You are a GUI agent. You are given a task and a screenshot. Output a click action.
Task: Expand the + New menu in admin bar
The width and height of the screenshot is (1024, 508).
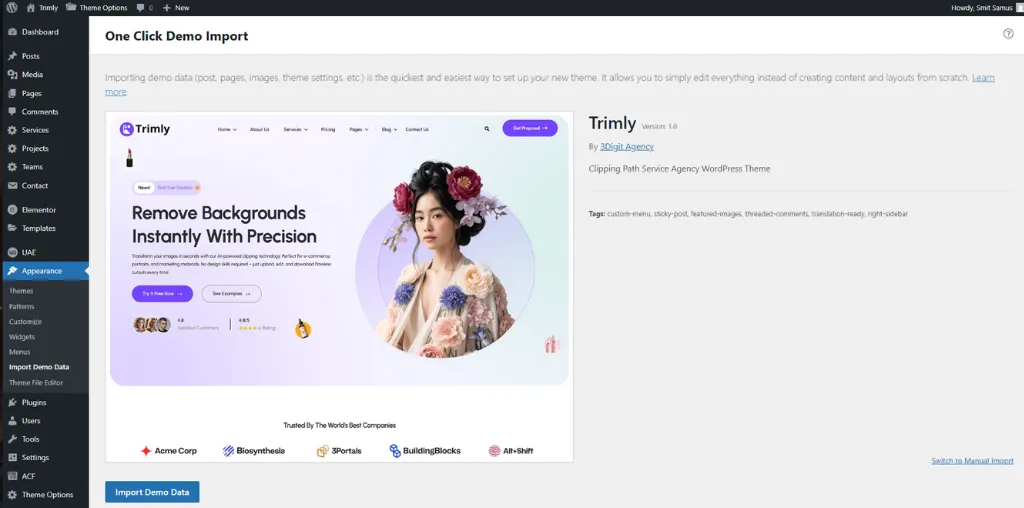(x=176, y=7)
